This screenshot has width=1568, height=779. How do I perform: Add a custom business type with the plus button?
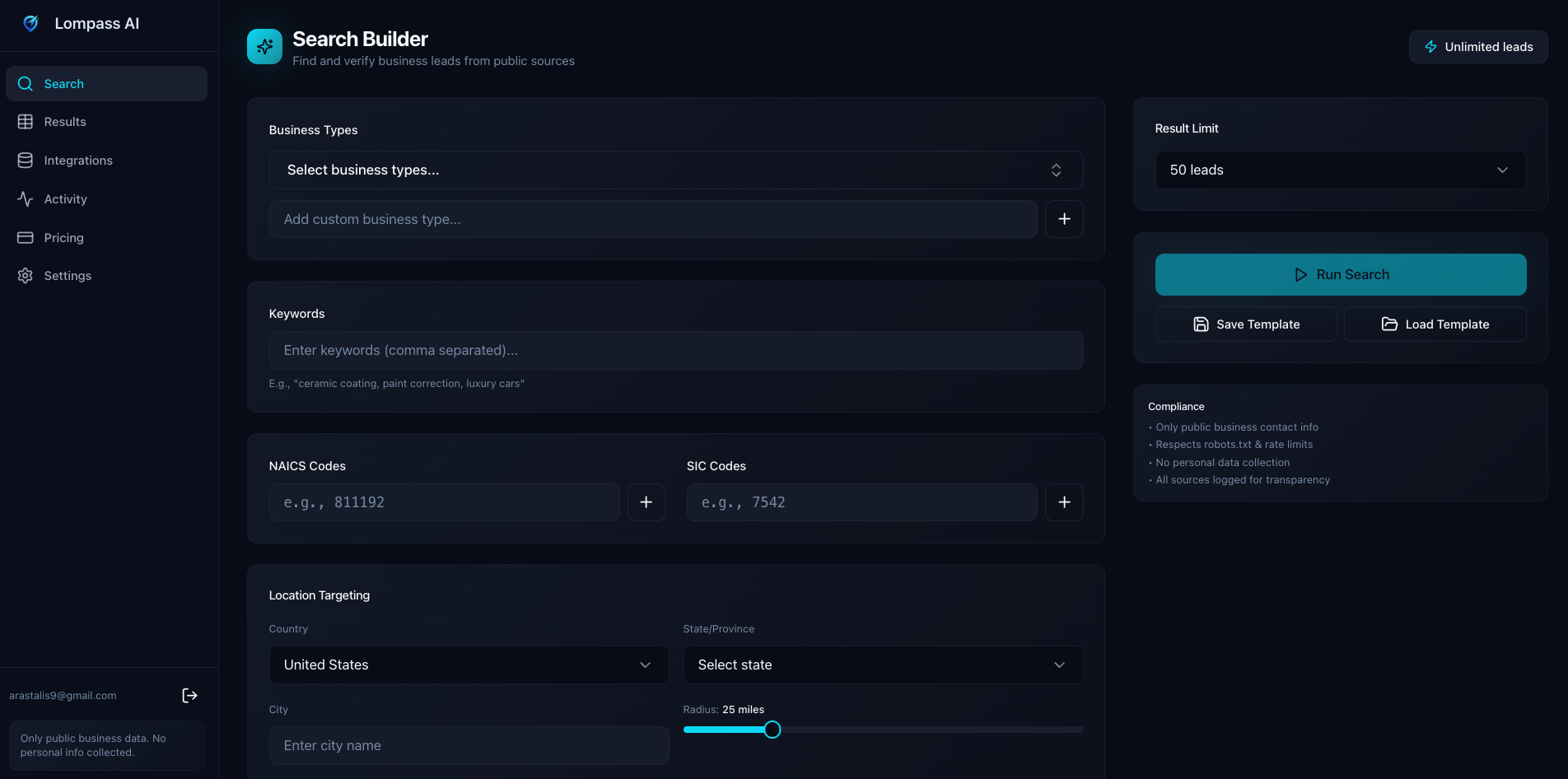1064,218
